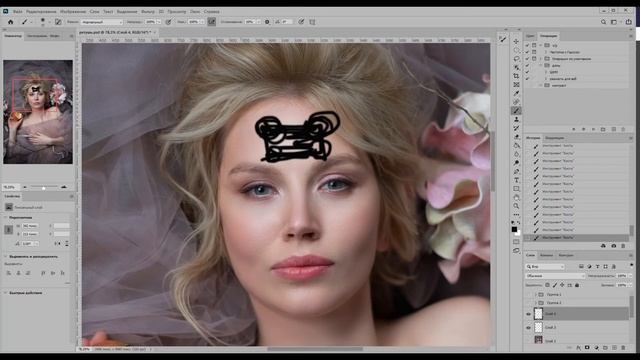This screenshot has height=360, width=640.
Task: Select the Type (T) tool
Action: coord(516,180)
